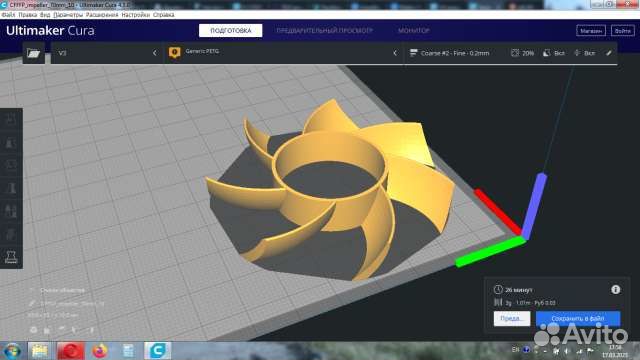Open the Per Model Settings tool

(11, 211)
